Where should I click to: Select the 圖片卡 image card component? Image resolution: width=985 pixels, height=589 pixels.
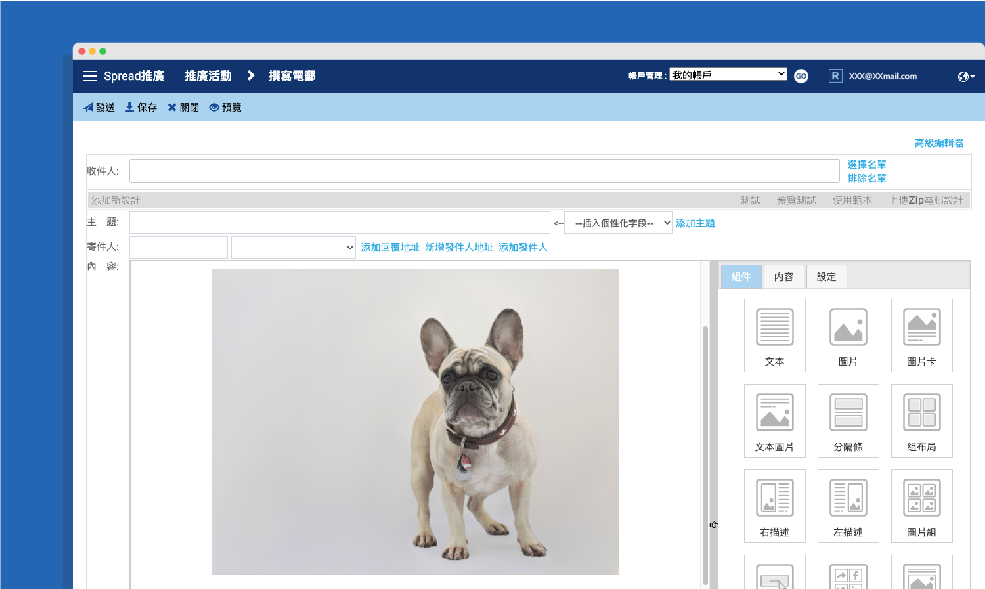[922, 335]
